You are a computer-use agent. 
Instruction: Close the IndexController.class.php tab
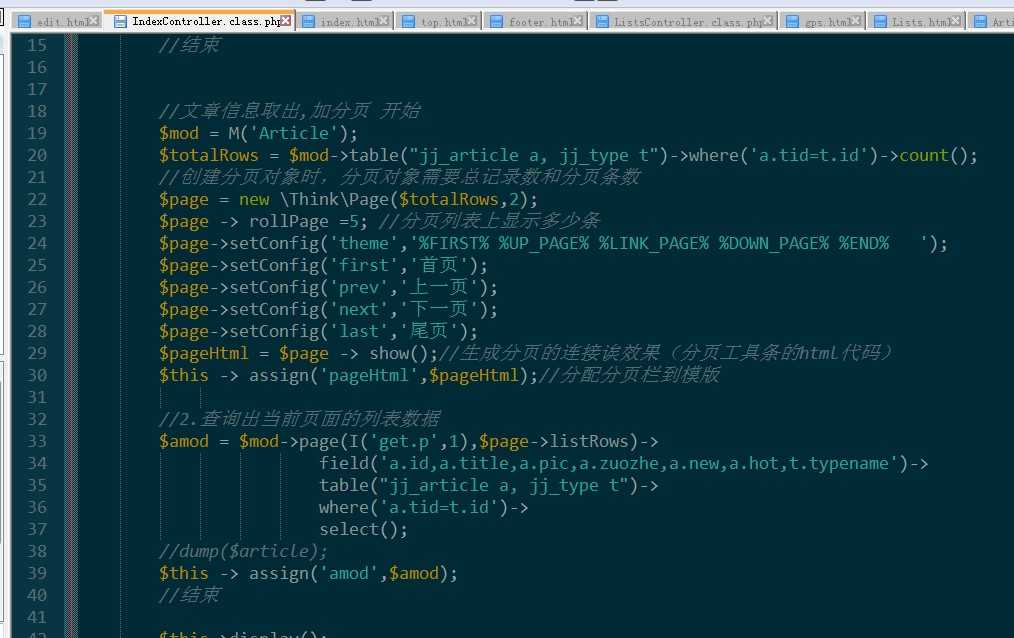coord(285,21)
